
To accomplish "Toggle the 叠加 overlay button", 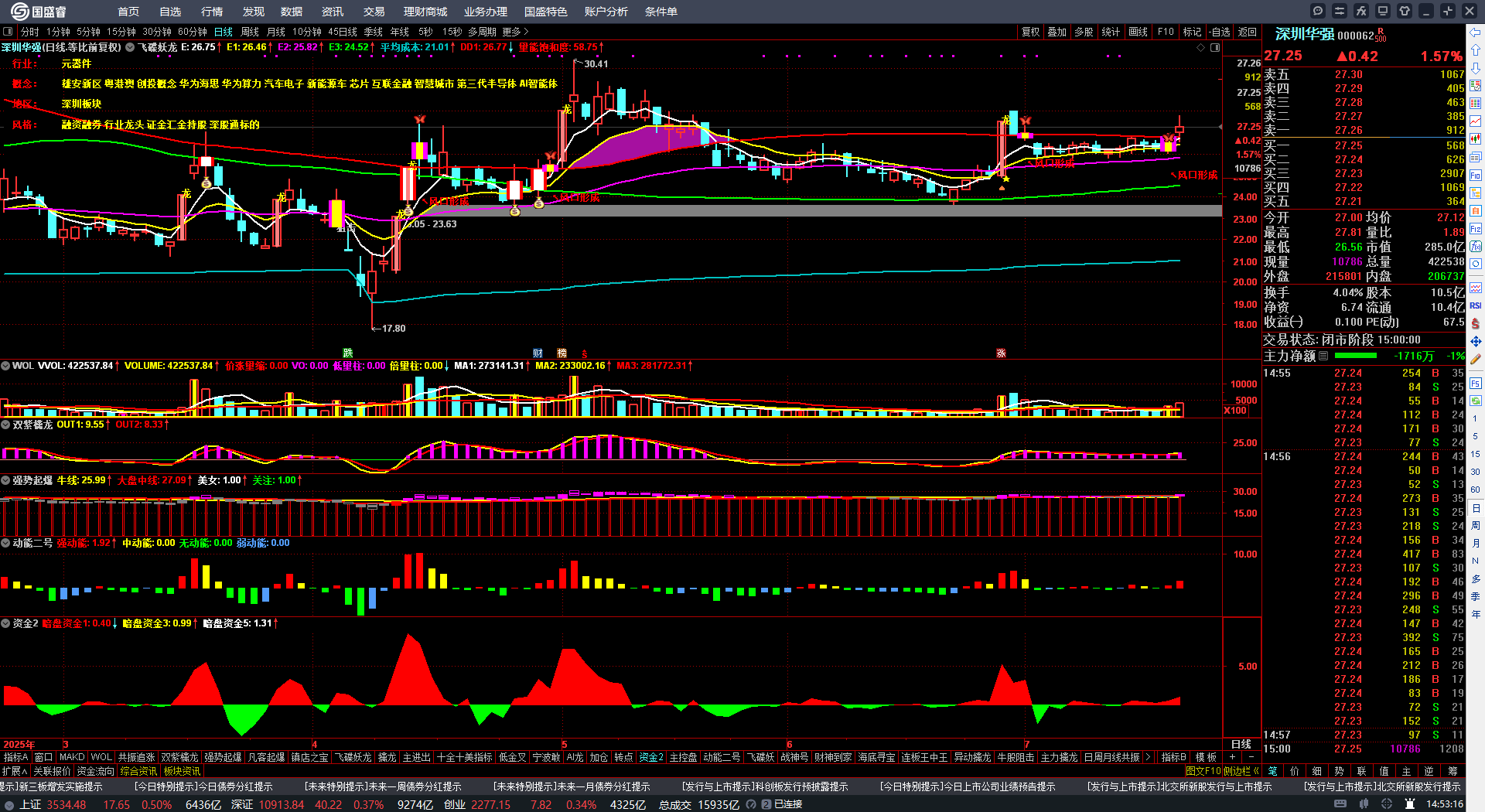I will pyautogui.click(x=1057, y=32).
